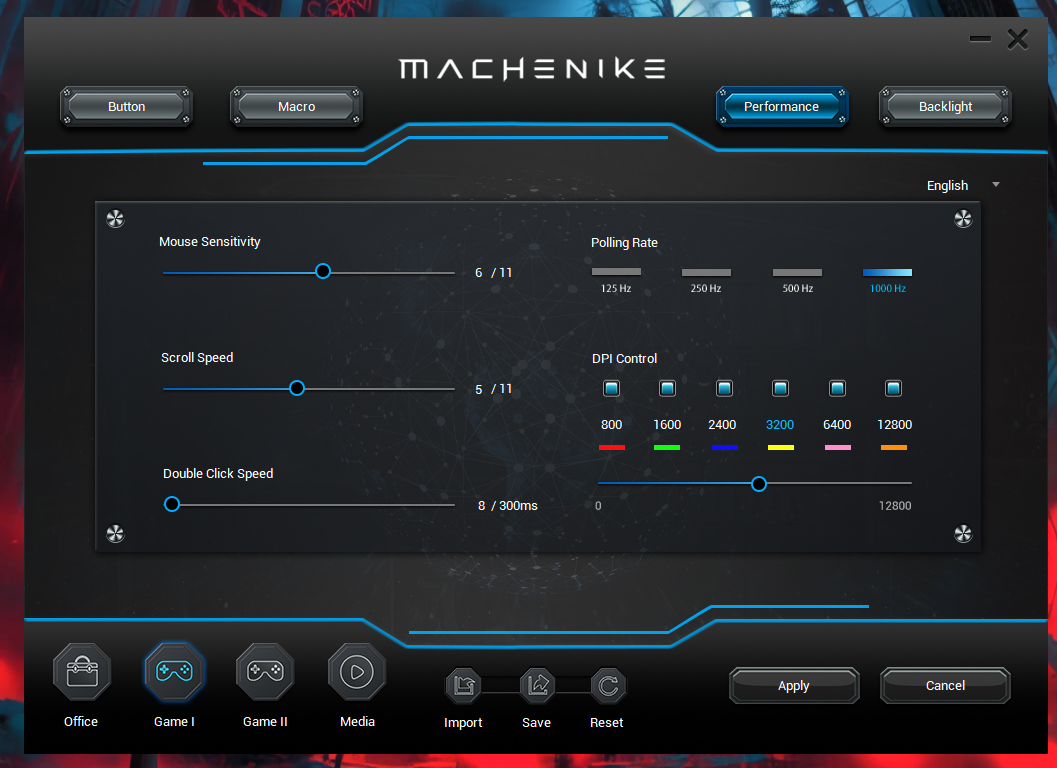This screenshot has height=768, width=1057.
Task: Click the Apply button
Action: tap(793, 686)
